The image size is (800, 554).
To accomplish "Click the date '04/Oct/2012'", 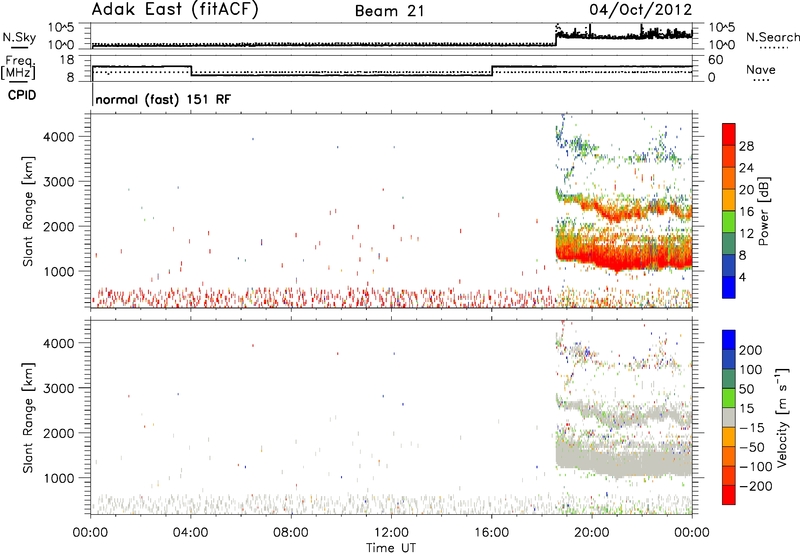I will (x=641, y=10).
